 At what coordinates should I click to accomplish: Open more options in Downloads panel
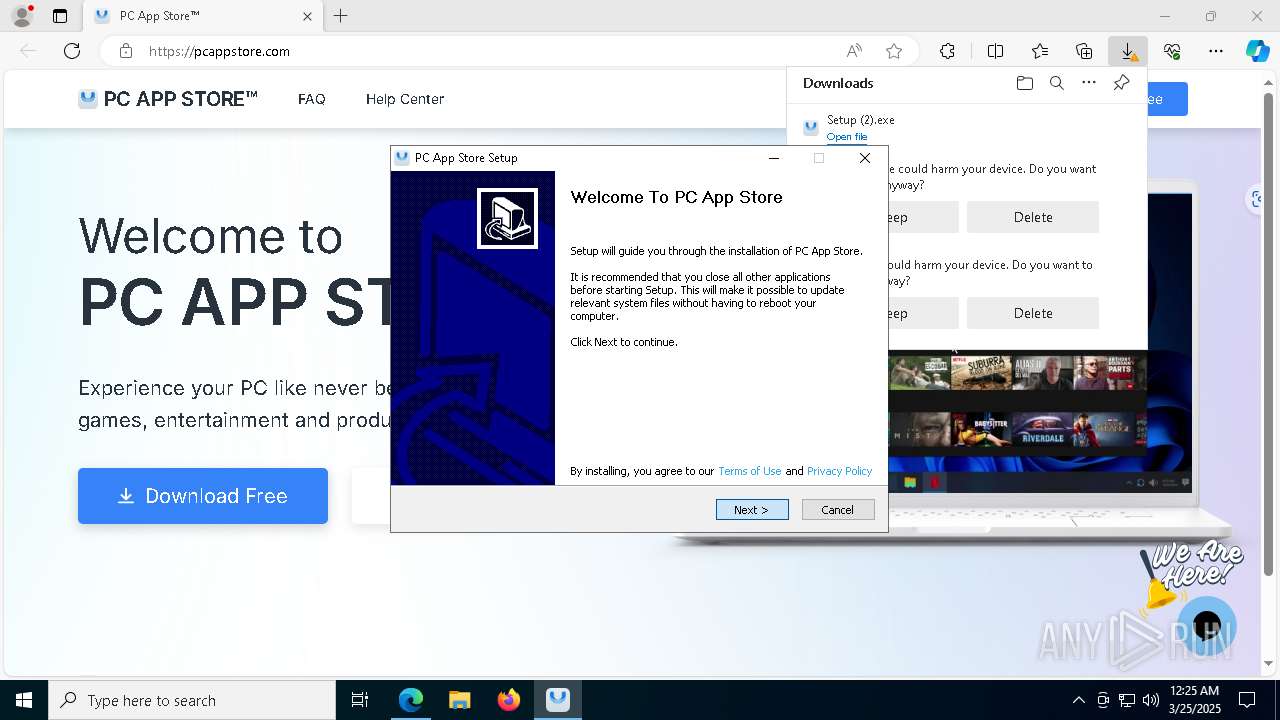(1089, 83)
